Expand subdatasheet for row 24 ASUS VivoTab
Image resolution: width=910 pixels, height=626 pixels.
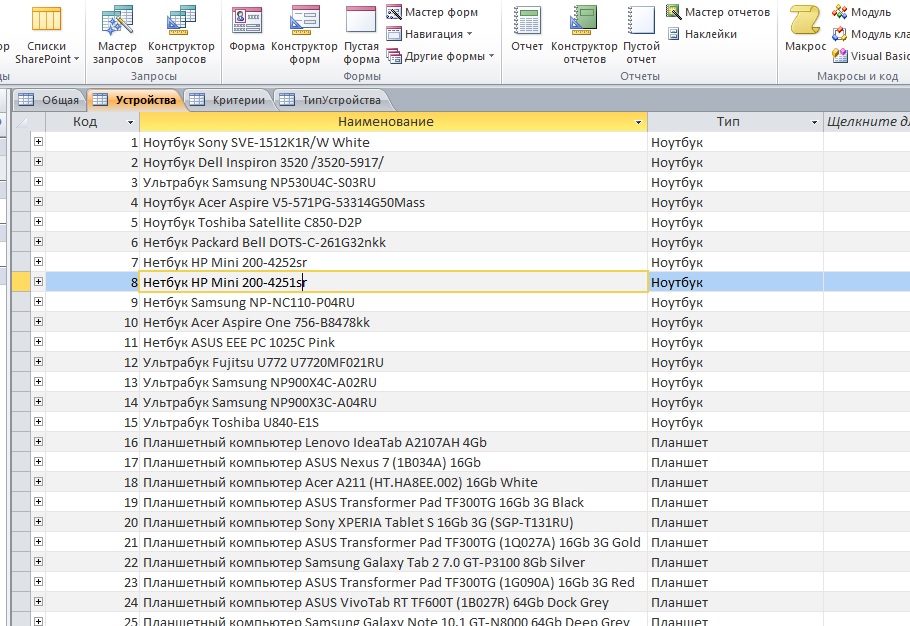[38, 602]
